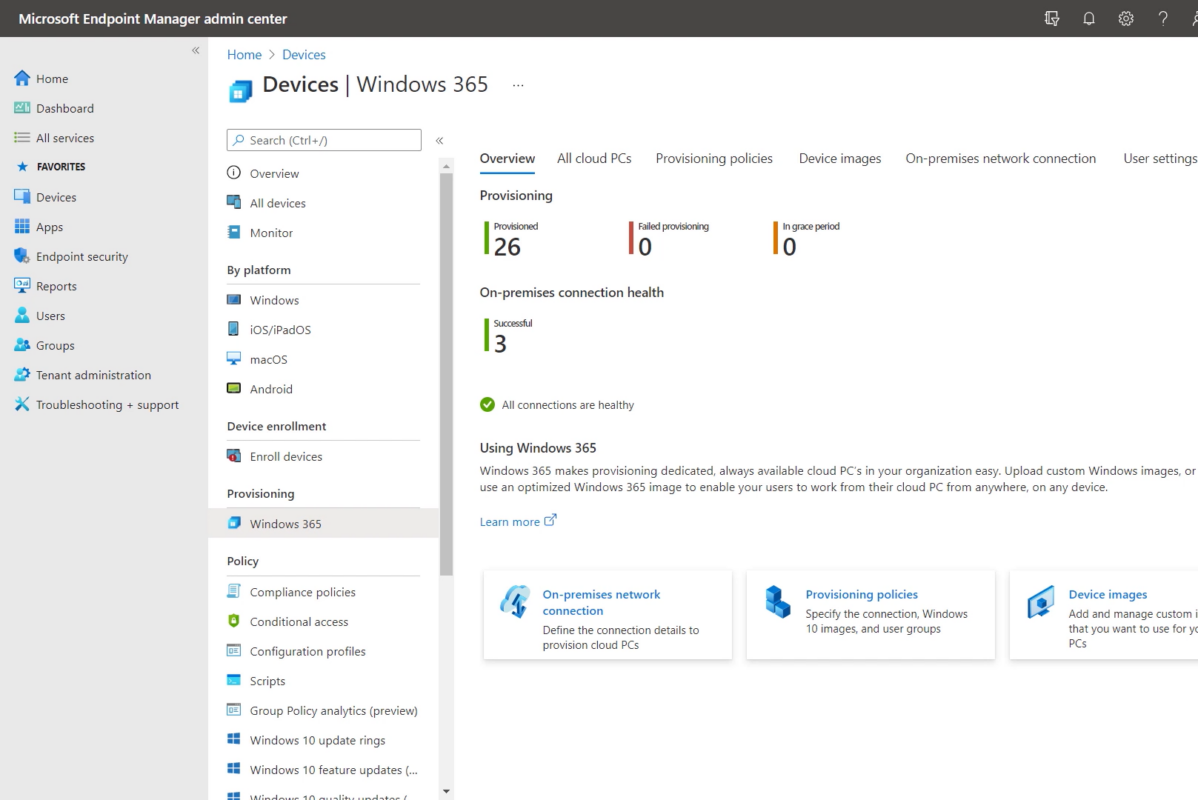Open the Device images tab
The width and height of the screenshot is (1198, 800).
(839, 158)
